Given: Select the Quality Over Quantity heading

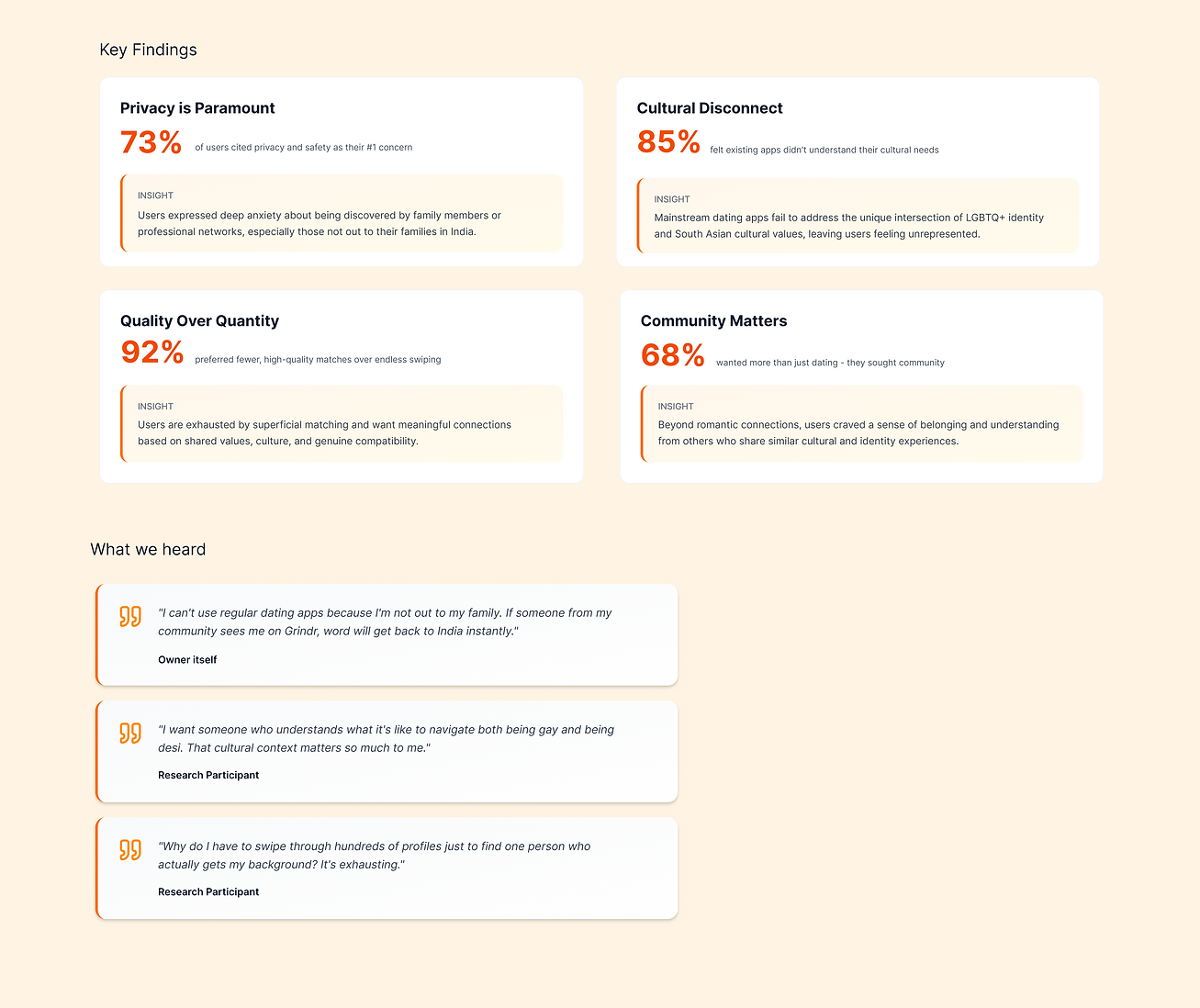Looking at the screenshot, I should coord(199,320).
